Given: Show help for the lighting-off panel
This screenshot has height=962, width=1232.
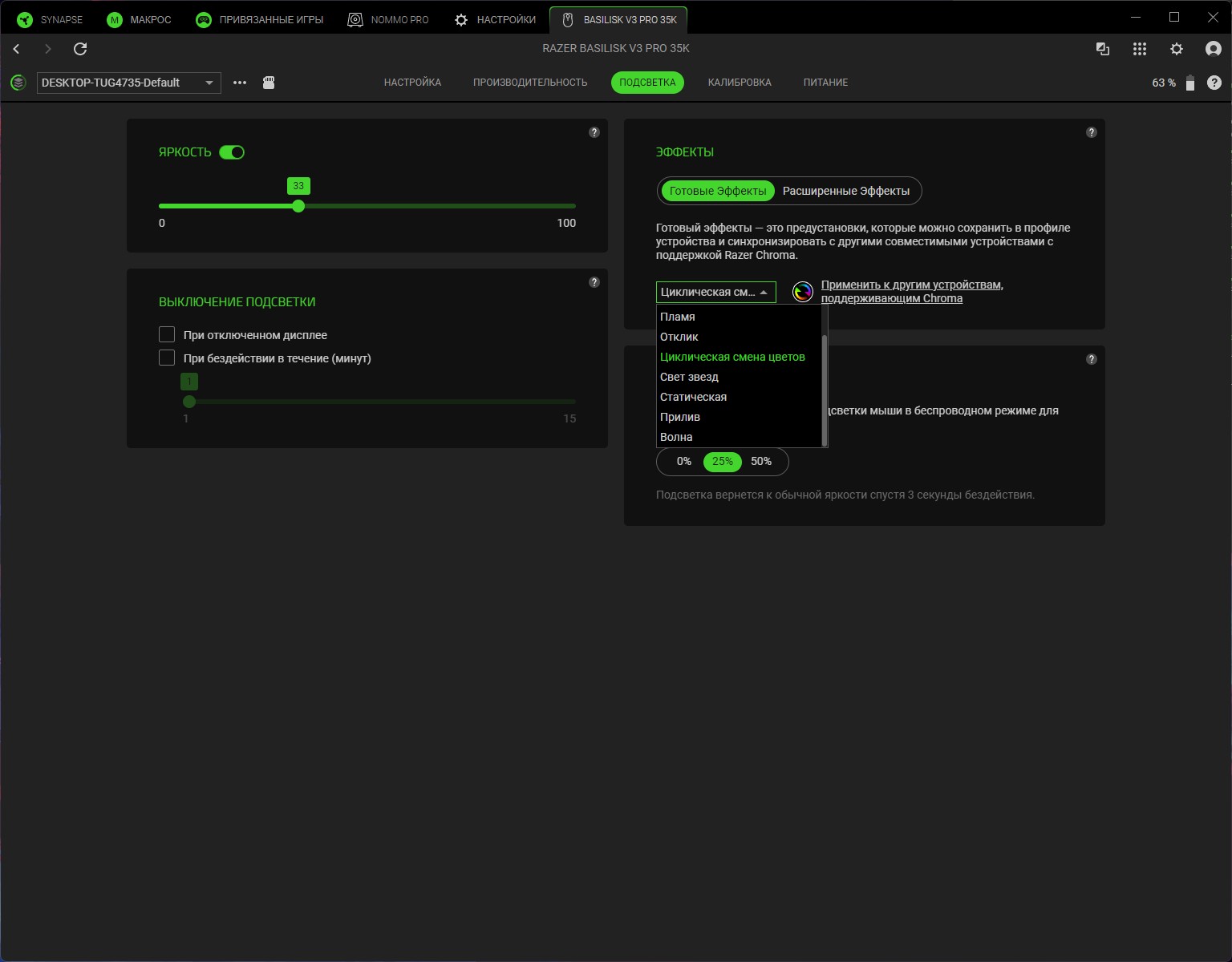Looking at the screenshot, I should tap(594, 282).
